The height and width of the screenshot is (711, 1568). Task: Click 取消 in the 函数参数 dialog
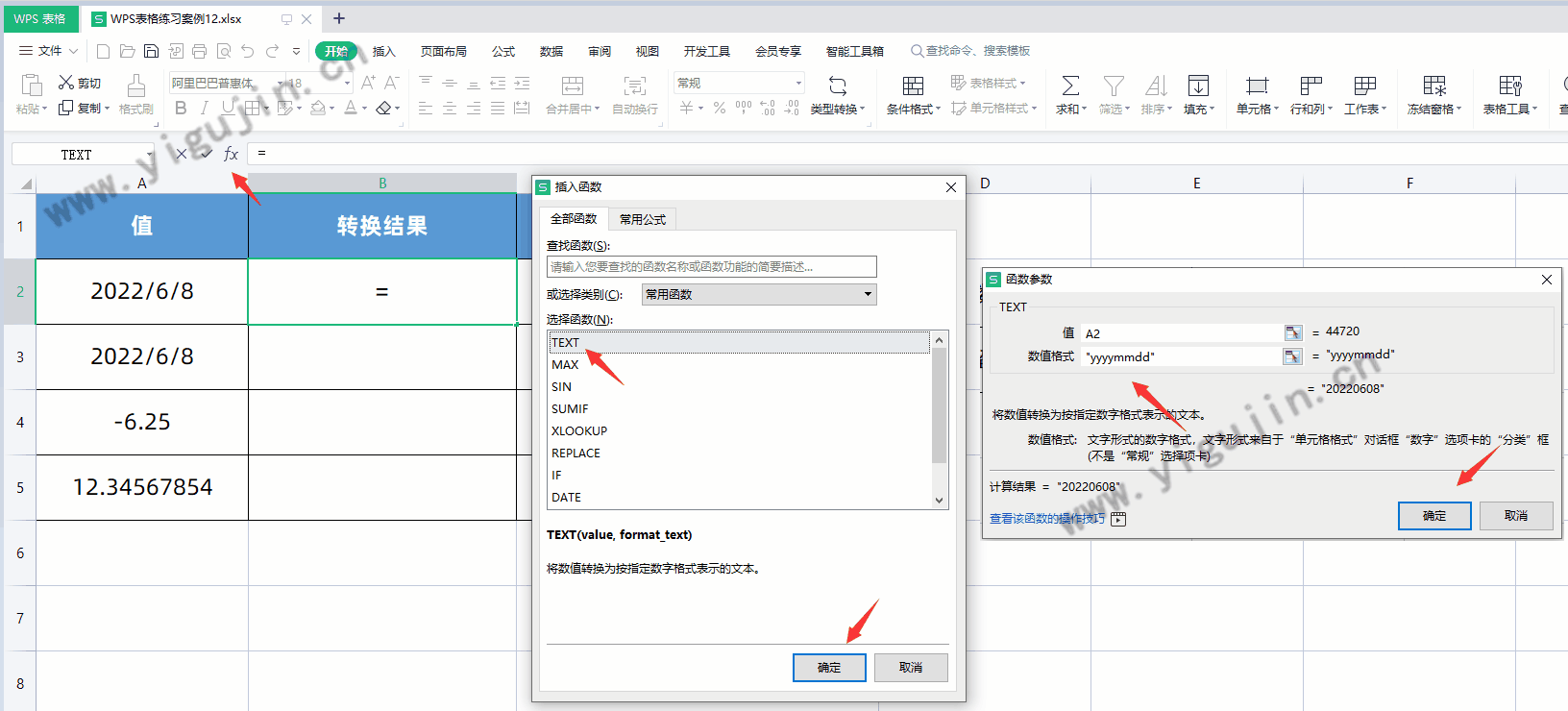(x=1516, y=516)
